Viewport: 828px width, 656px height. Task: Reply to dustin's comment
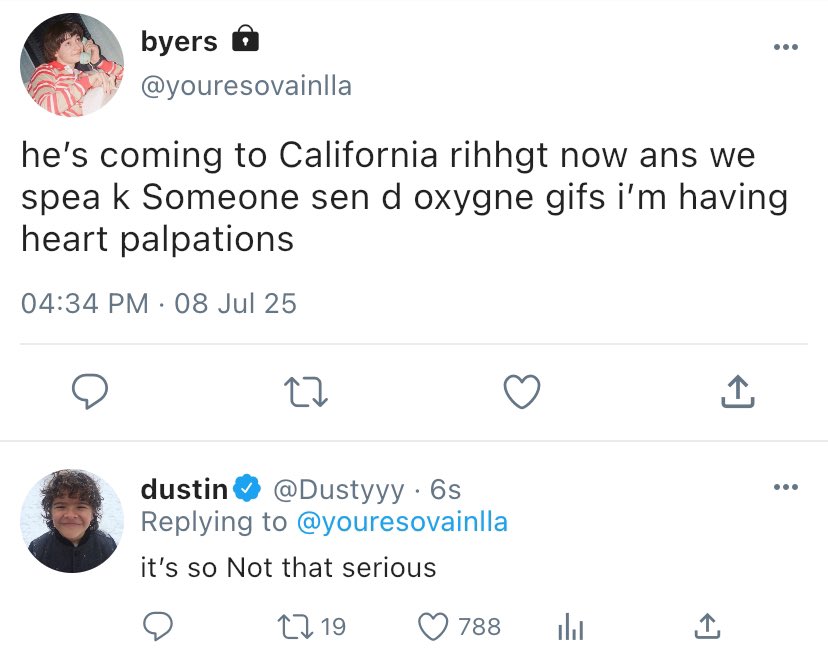point(159,626)
